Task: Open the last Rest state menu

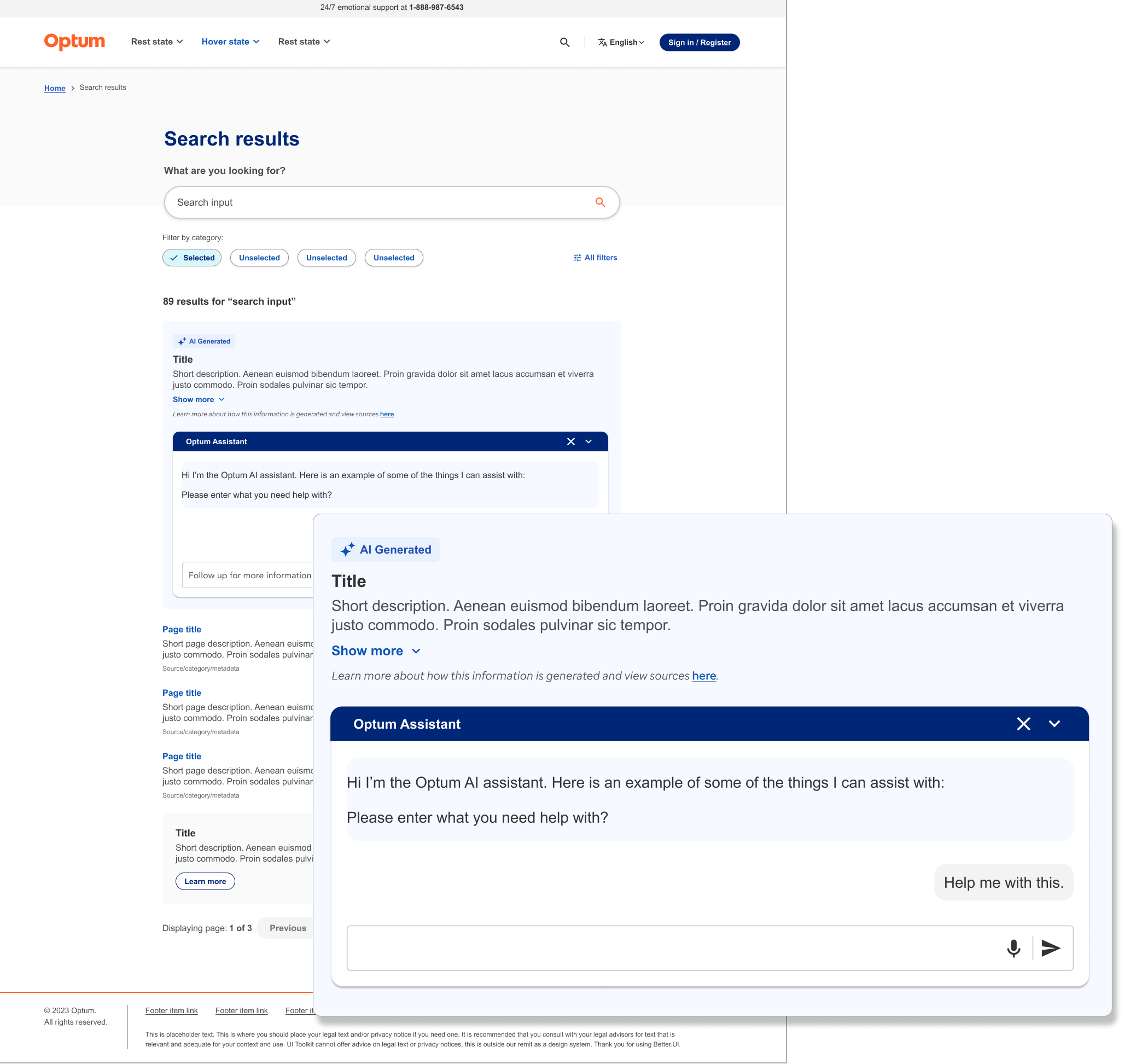Action: point(304,42)
